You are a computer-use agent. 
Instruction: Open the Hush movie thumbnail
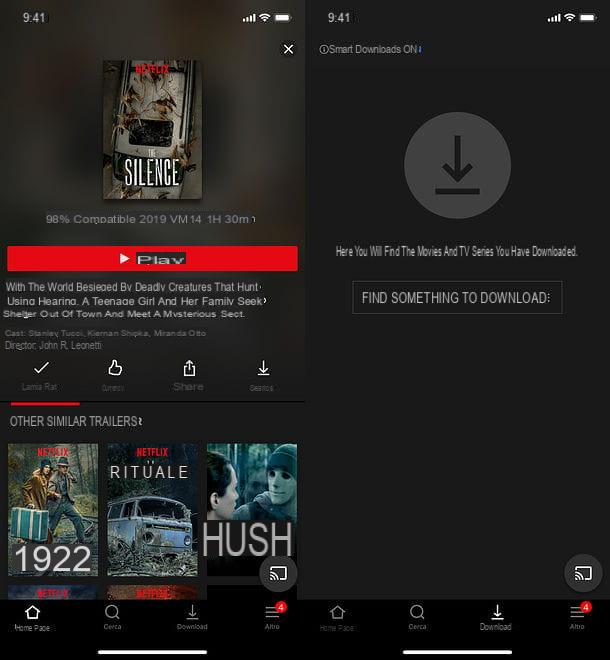[x=252, y=509]
